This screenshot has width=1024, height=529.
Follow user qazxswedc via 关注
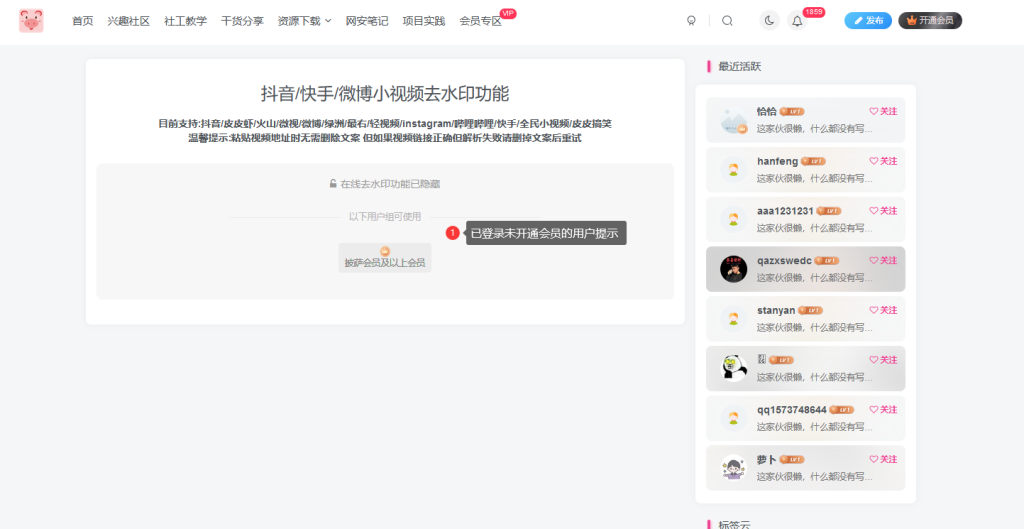[883, 261]
